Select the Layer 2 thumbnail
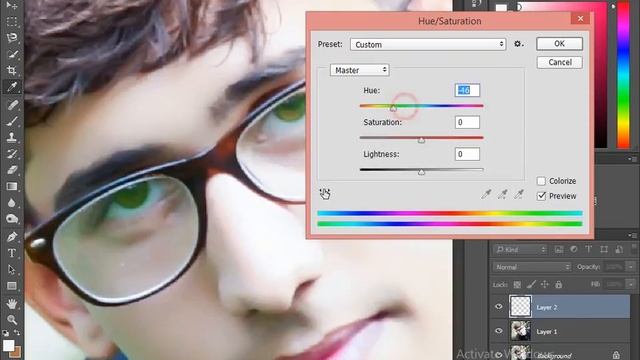The image size is (640, 360). click(520, 307)
